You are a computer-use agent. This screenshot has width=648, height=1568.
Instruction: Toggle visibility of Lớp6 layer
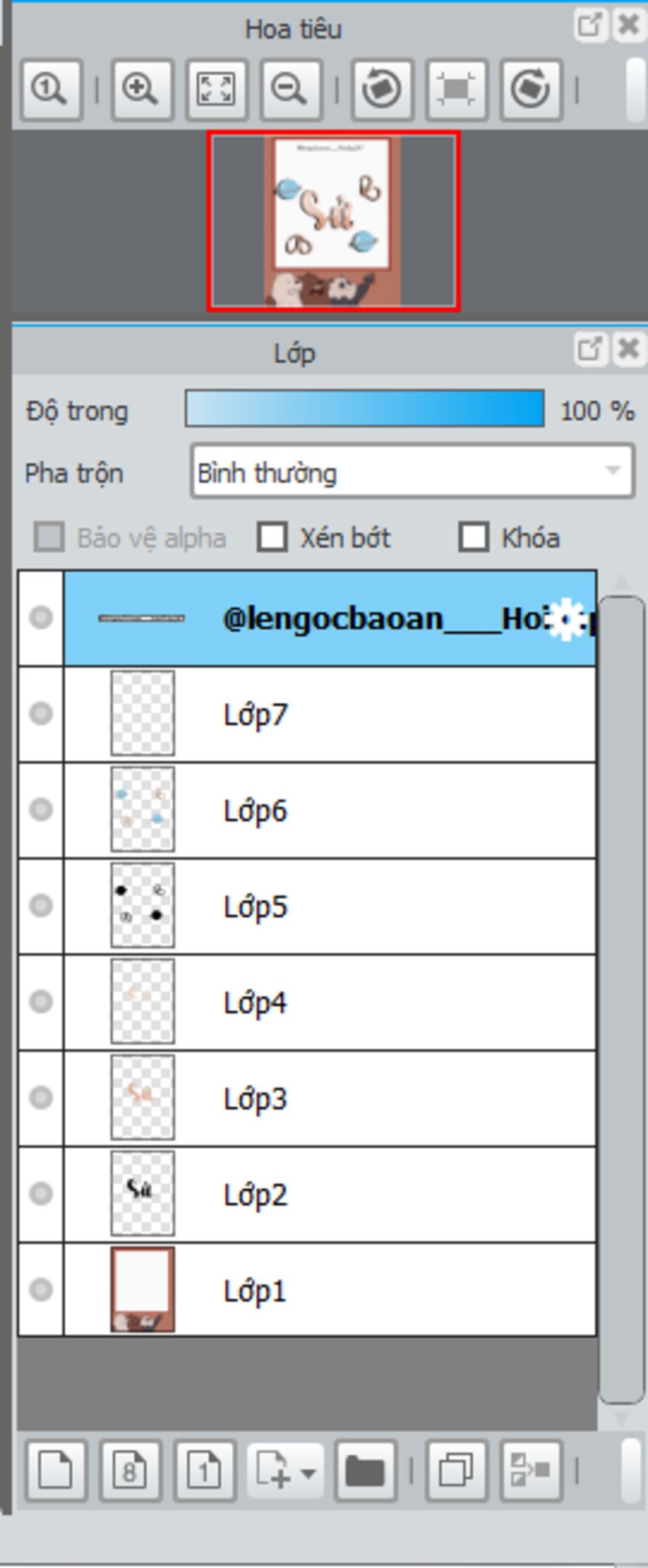[x=41, y=810]
